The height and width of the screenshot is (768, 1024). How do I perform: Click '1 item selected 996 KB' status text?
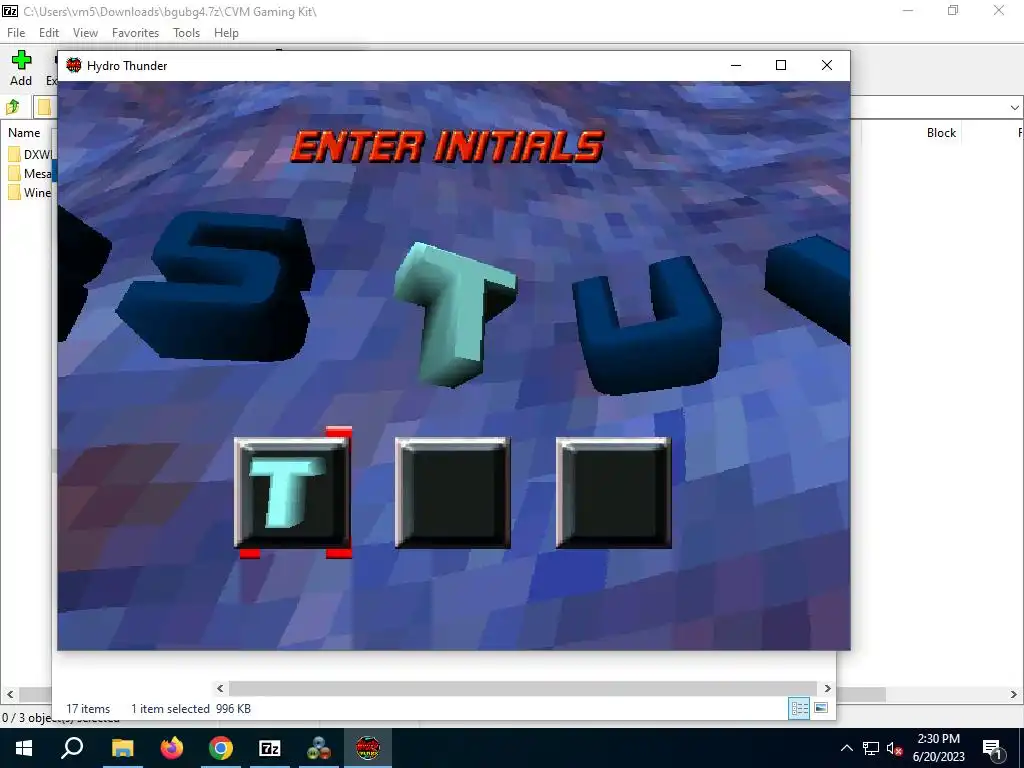191,709
